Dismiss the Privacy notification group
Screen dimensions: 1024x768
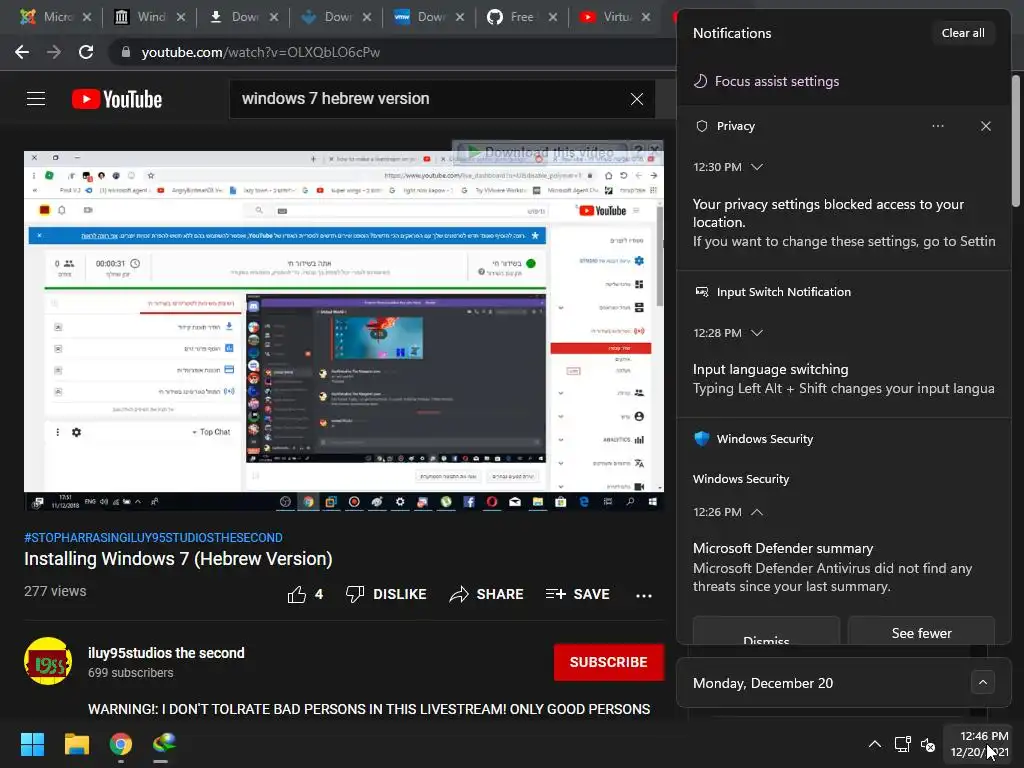pyautogui.click(x=985, y=126)
